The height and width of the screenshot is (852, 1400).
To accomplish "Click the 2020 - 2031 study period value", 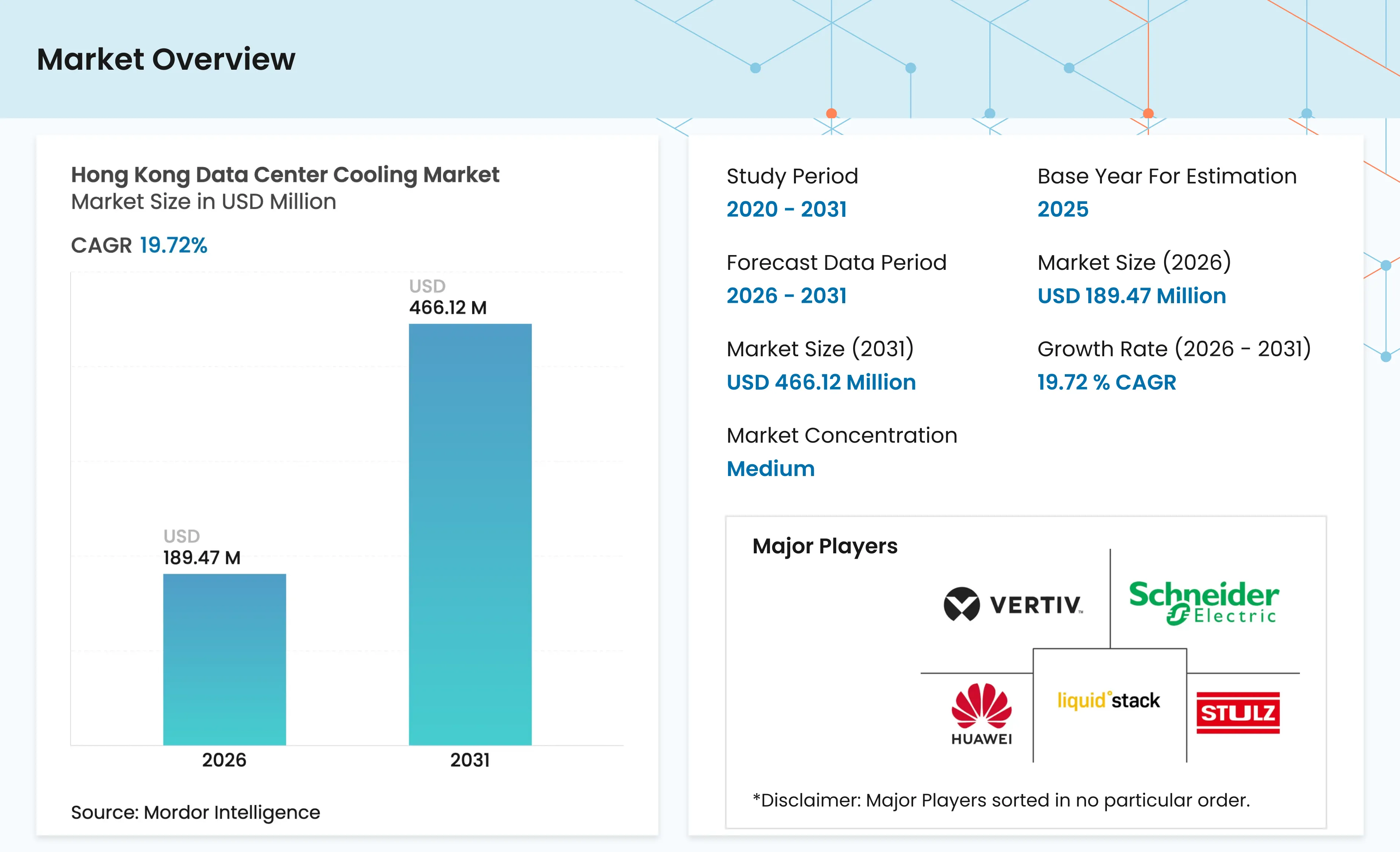I will (x=786, y=209).
